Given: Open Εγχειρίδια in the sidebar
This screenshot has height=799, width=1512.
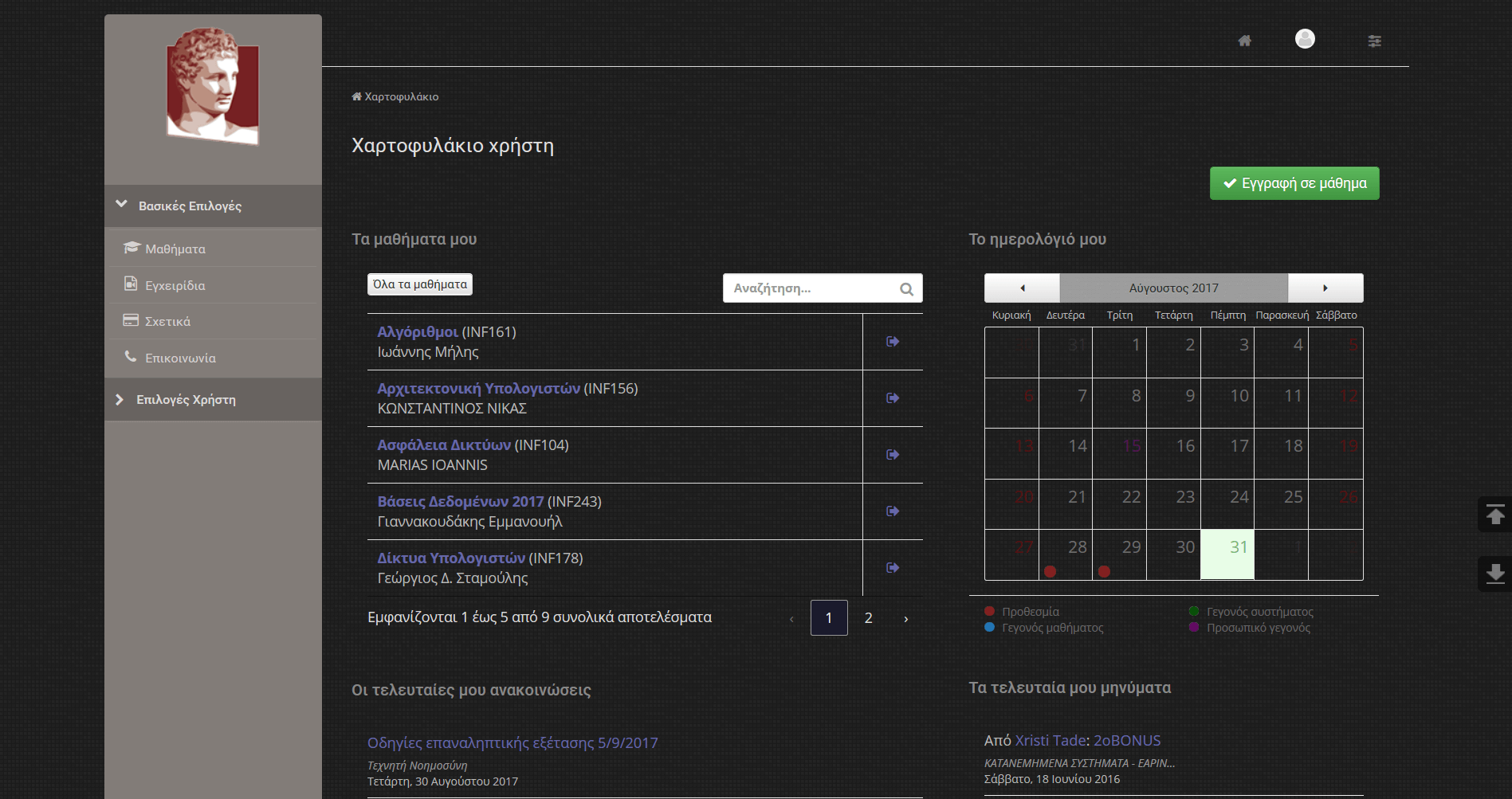Looking at the screenshot, I should 175,286.
